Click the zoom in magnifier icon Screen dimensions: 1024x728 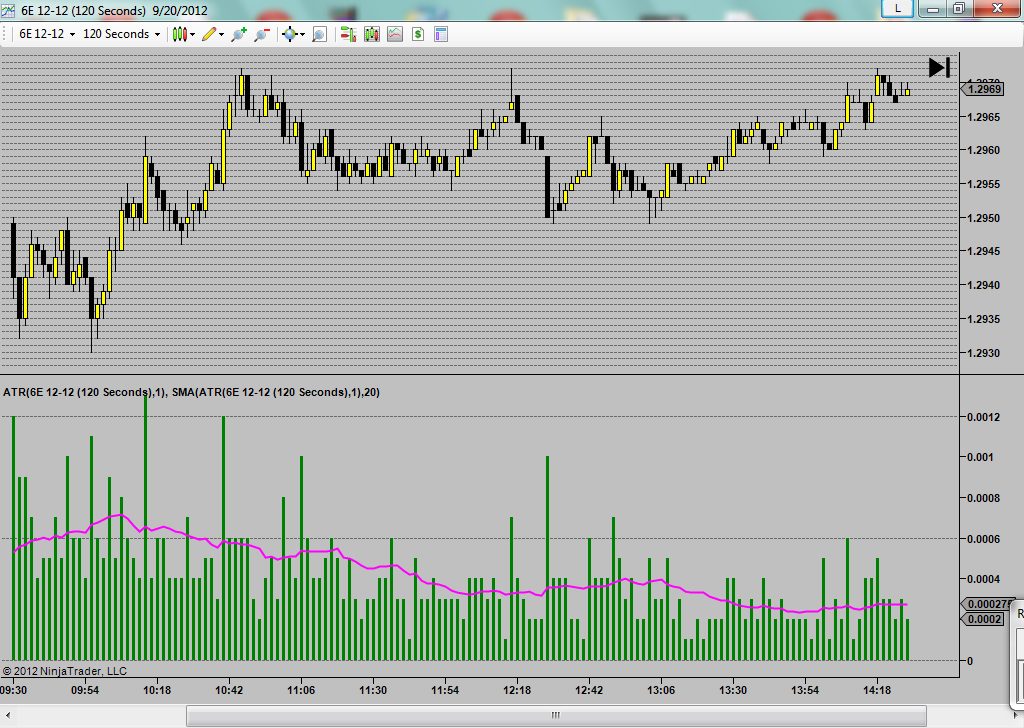[239, 34]
